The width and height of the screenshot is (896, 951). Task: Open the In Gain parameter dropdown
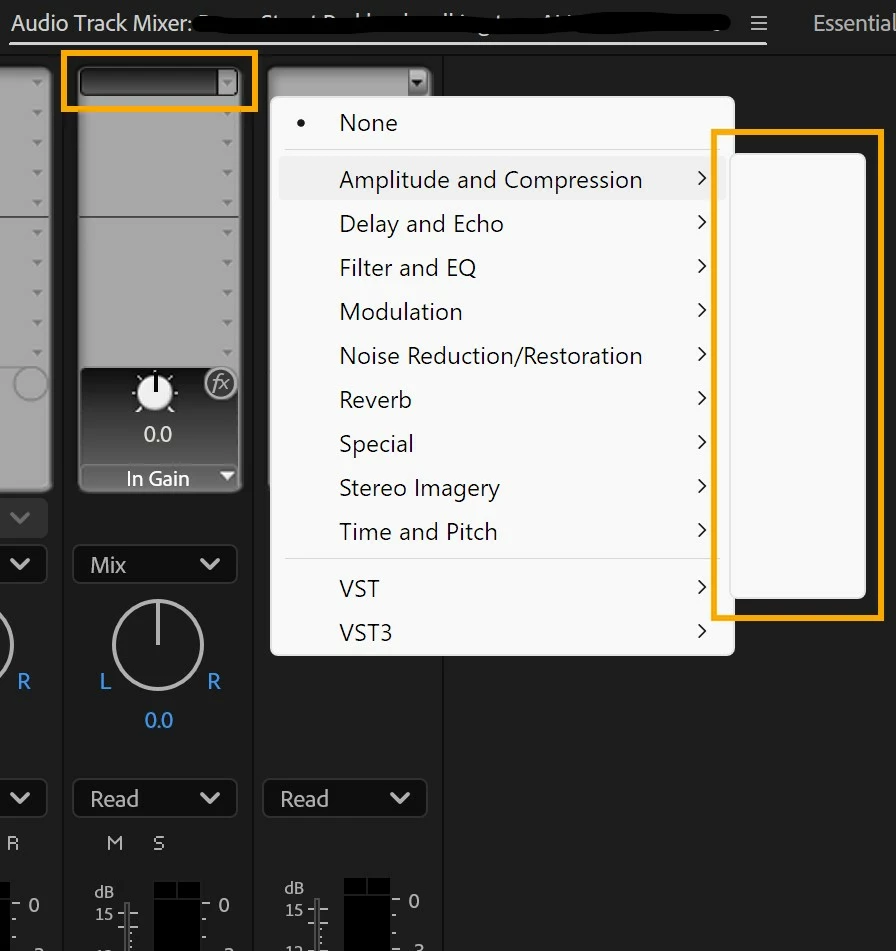point(160,478)
